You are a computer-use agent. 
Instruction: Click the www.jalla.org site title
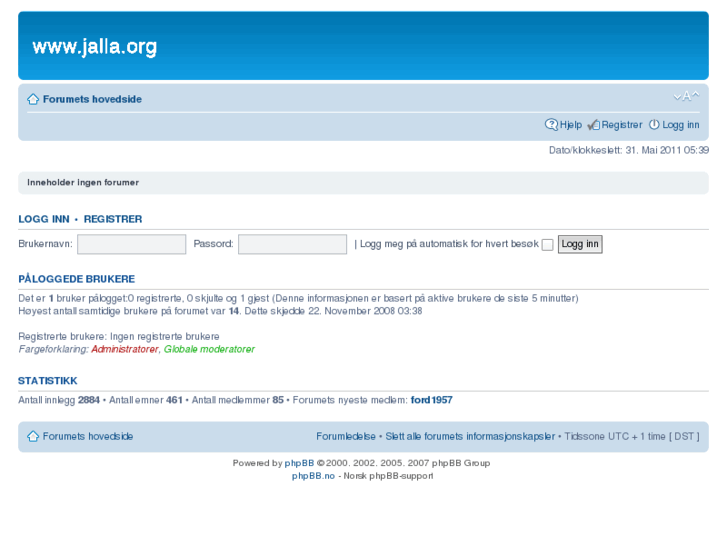(x=95, y=47)
